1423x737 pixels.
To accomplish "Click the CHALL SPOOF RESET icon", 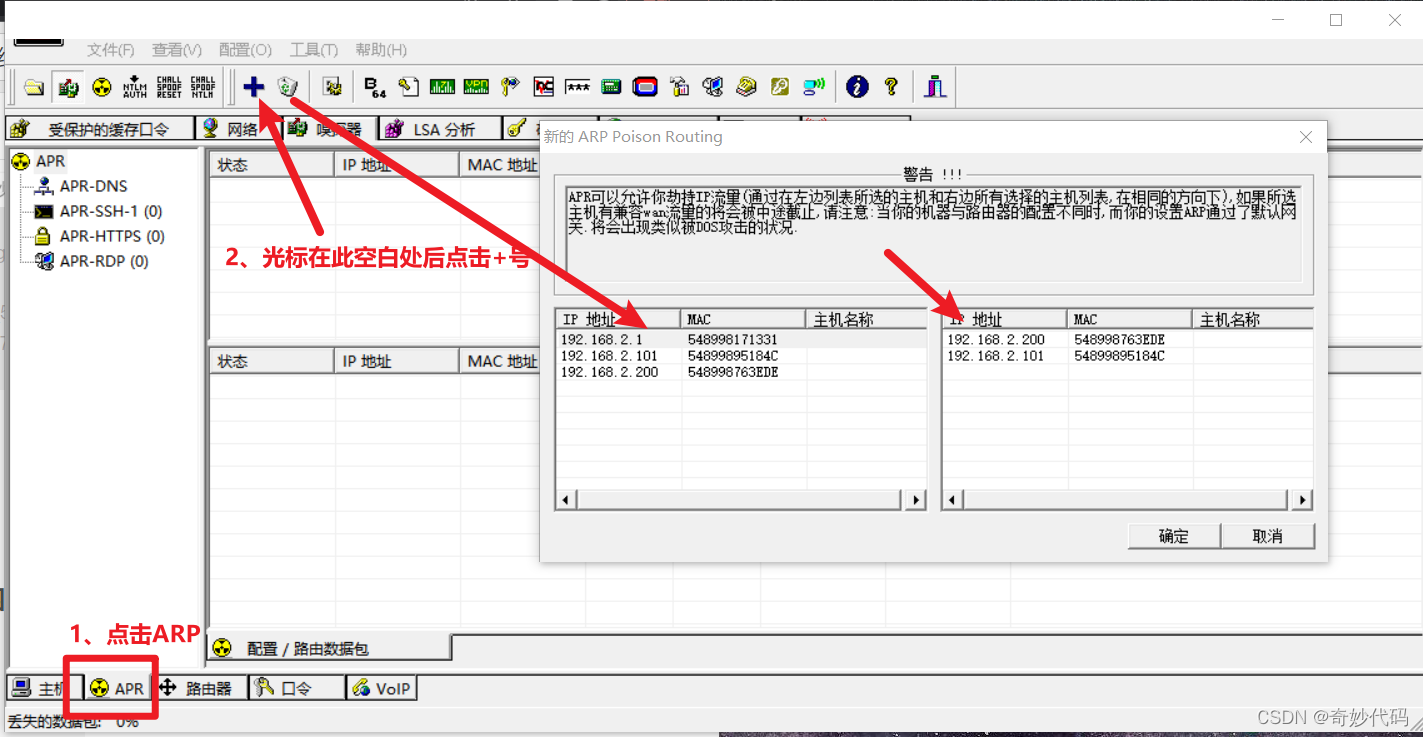I will pyautogui.click(x=169, y=87).
